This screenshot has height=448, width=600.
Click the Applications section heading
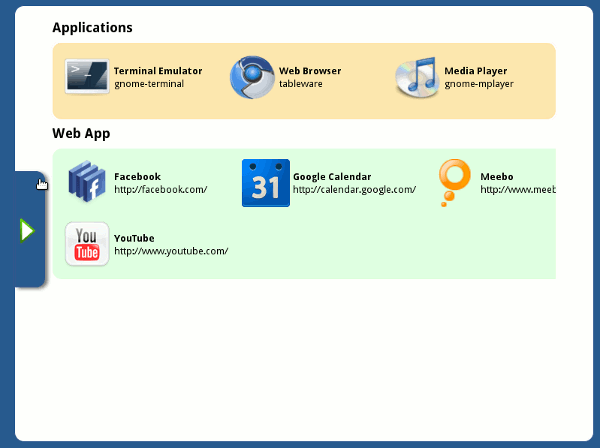tap(92, 28)
